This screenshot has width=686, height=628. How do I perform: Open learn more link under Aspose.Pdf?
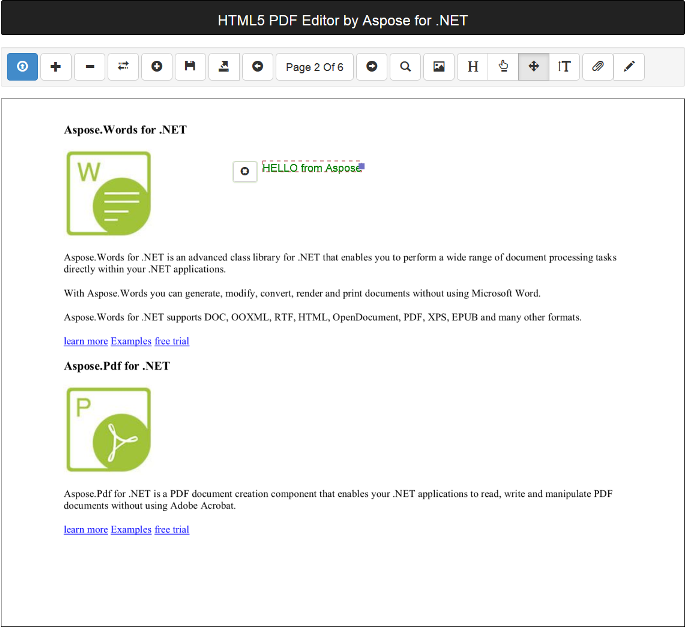[x=86, y=530]
